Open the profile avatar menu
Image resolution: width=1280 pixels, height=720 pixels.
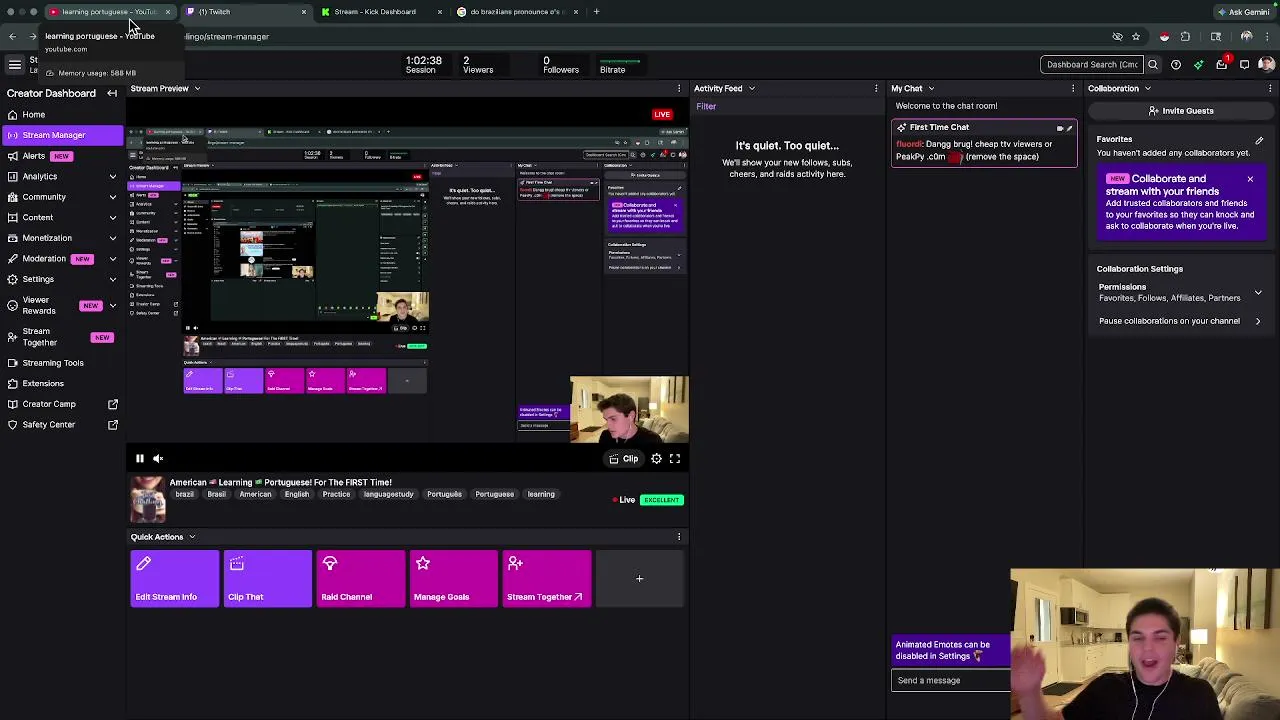click(1266, 64)
